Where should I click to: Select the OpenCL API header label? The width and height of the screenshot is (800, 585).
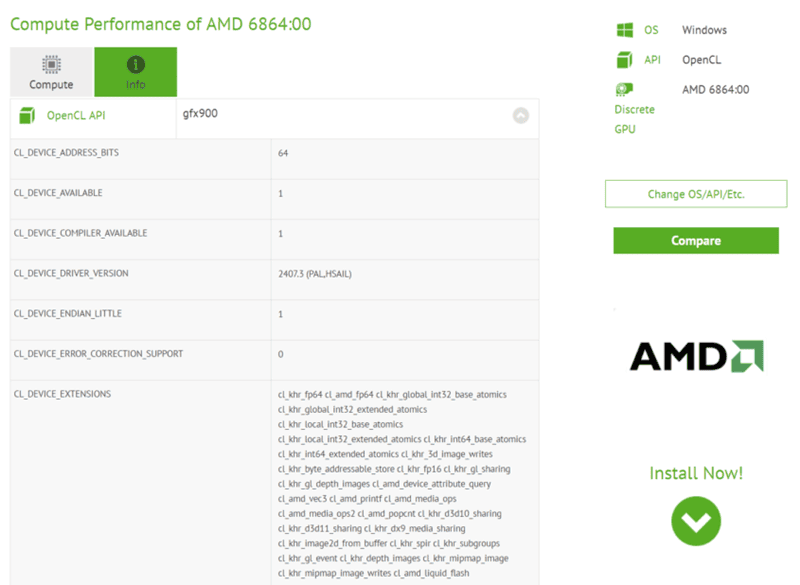76,116
